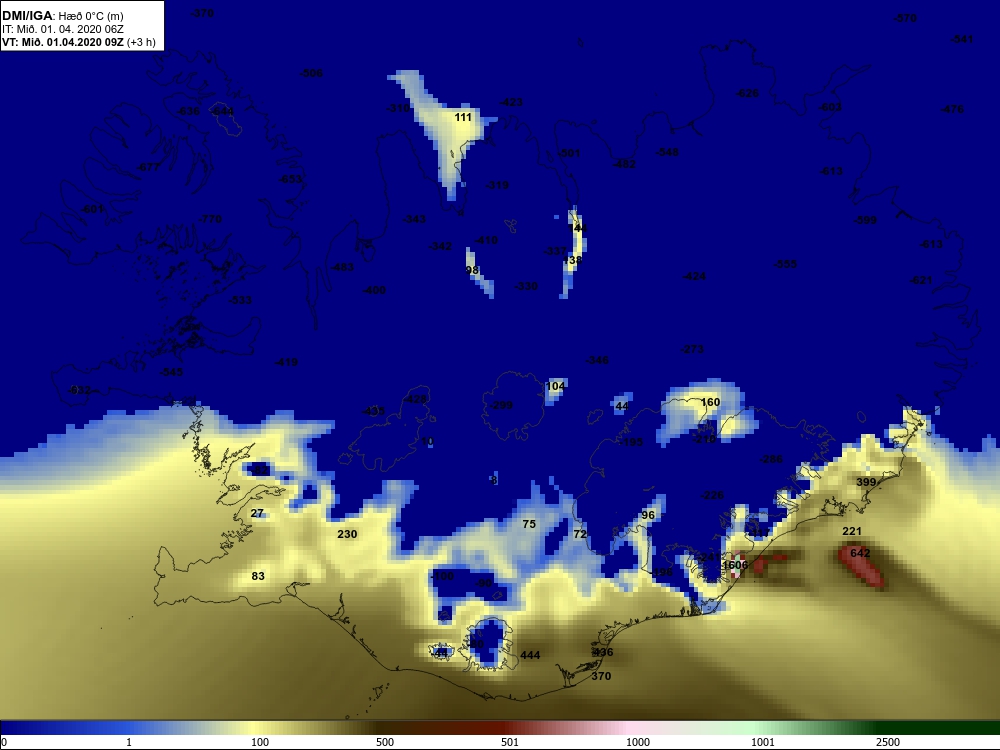Click the pink-white legend band above '1000'
This screenshot has width=1000, height=750.
pos(638,728)
